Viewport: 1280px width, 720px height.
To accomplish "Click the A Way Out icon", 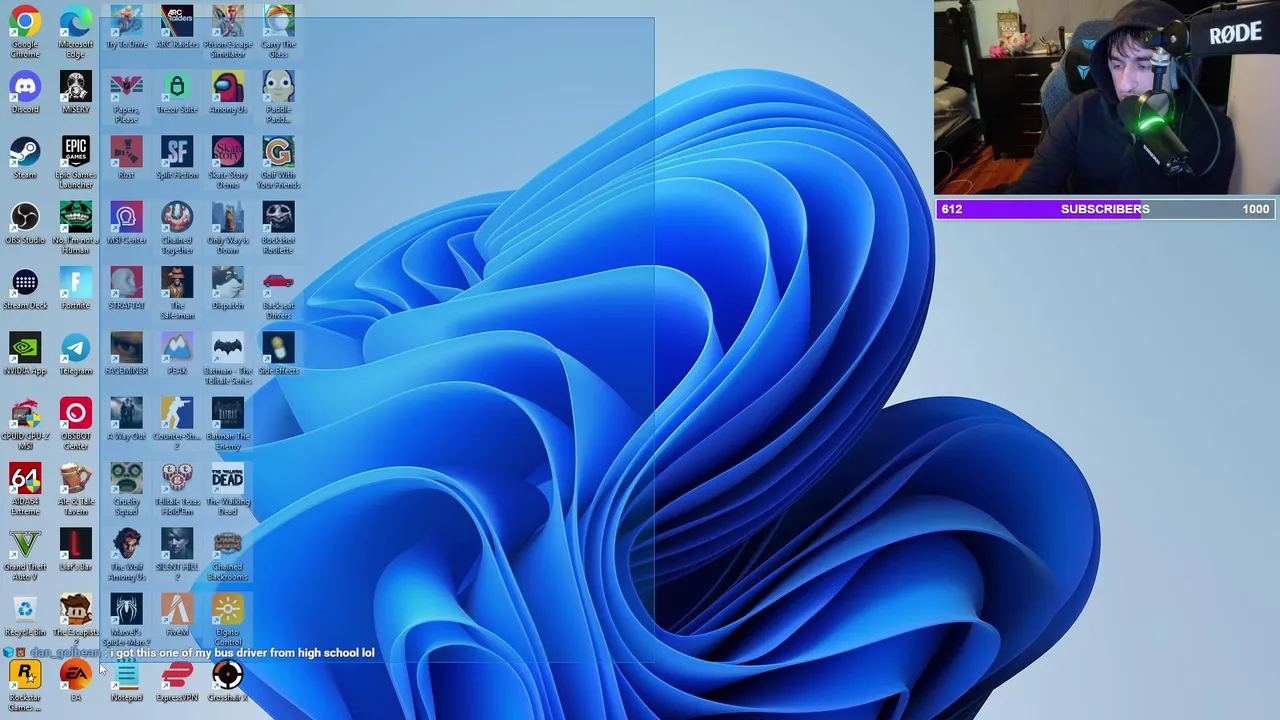I will [x=126, y=418].
